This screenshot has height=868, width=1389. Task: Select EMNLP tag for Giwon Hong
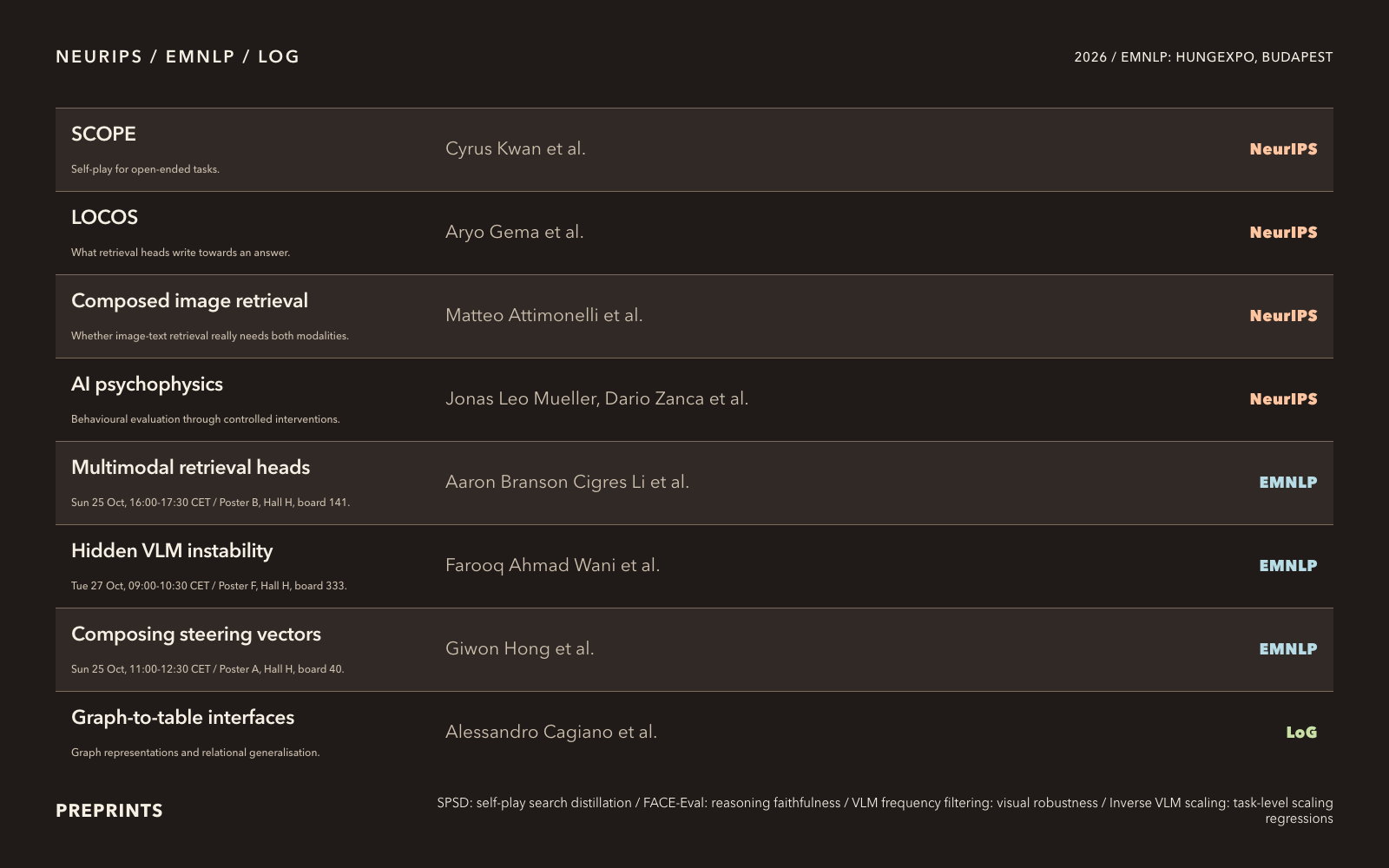1288,649
